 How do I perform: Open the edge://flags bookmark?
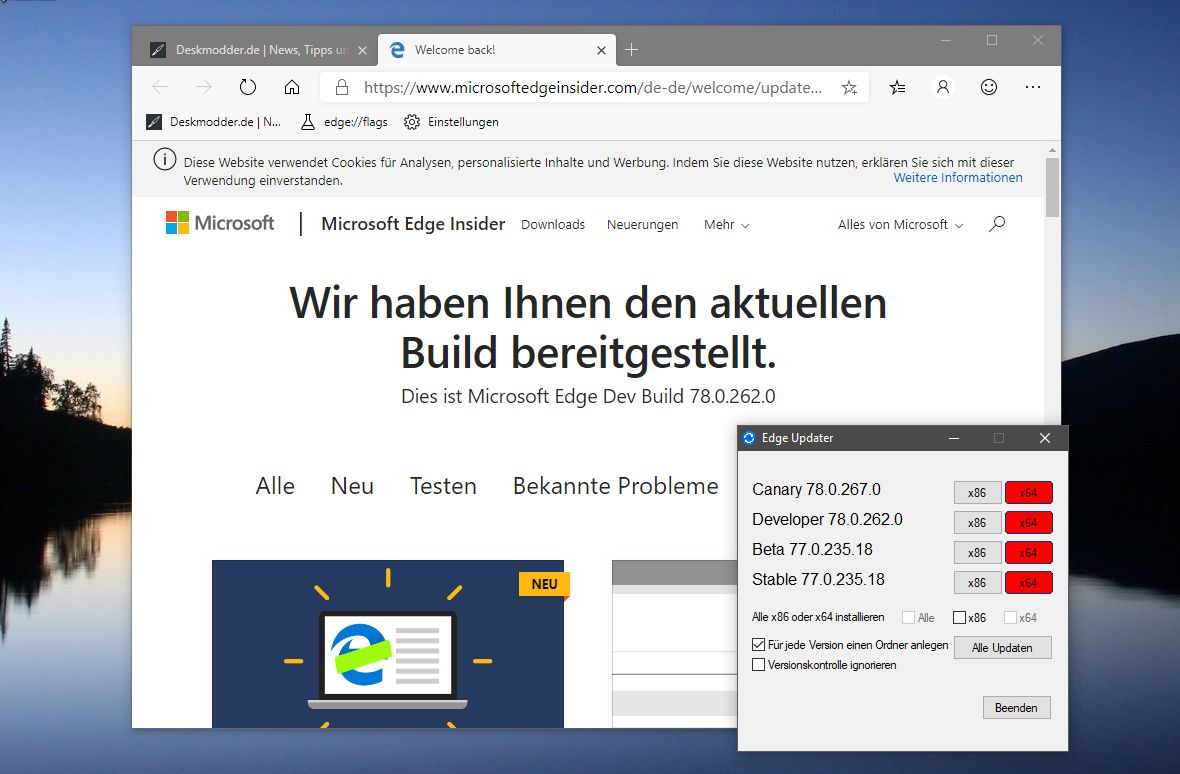[344, 122]
